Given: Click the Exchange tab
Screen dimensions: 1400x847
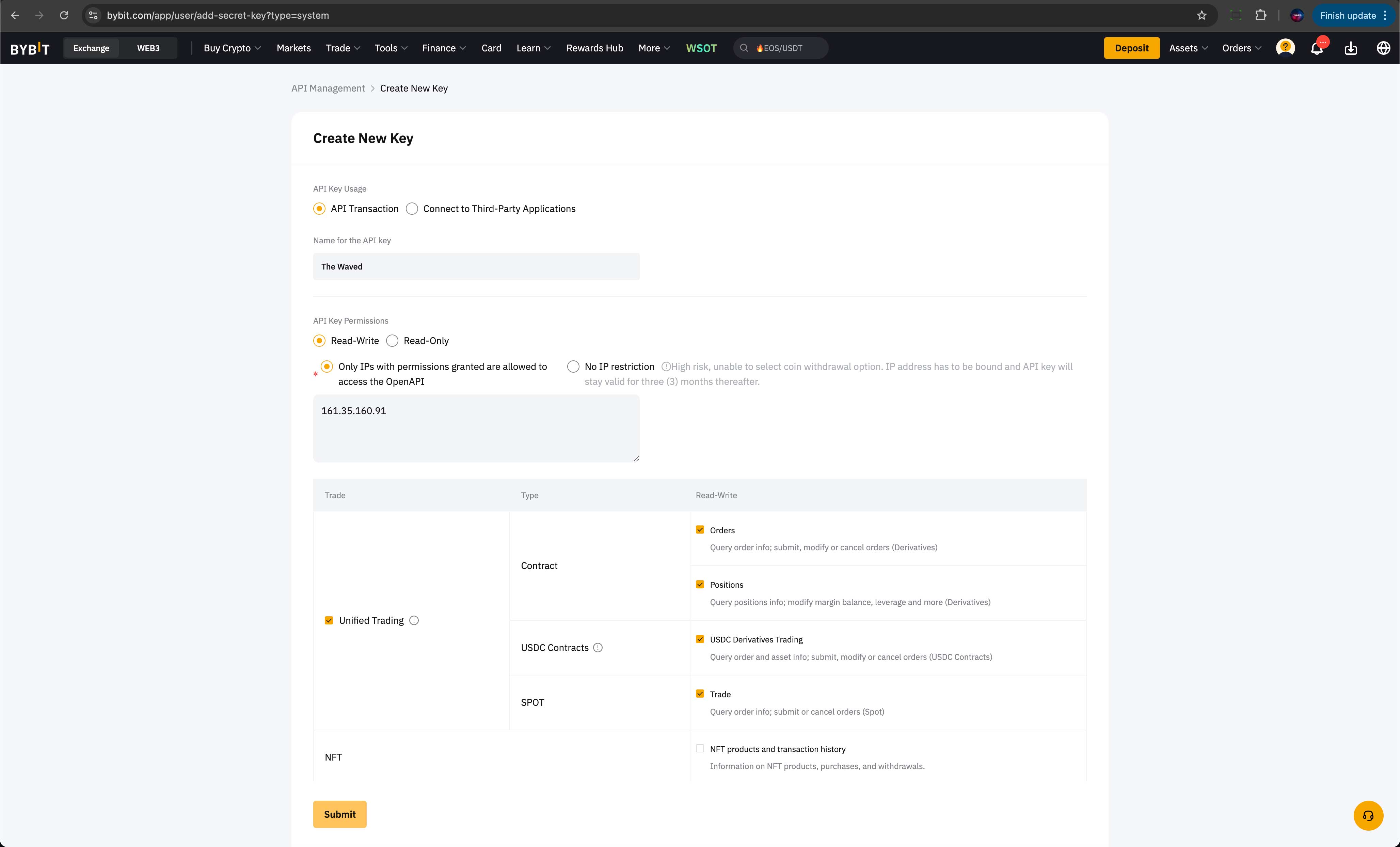Looking at the screenshot, I should pyautogui.click(x=91, y=47).
